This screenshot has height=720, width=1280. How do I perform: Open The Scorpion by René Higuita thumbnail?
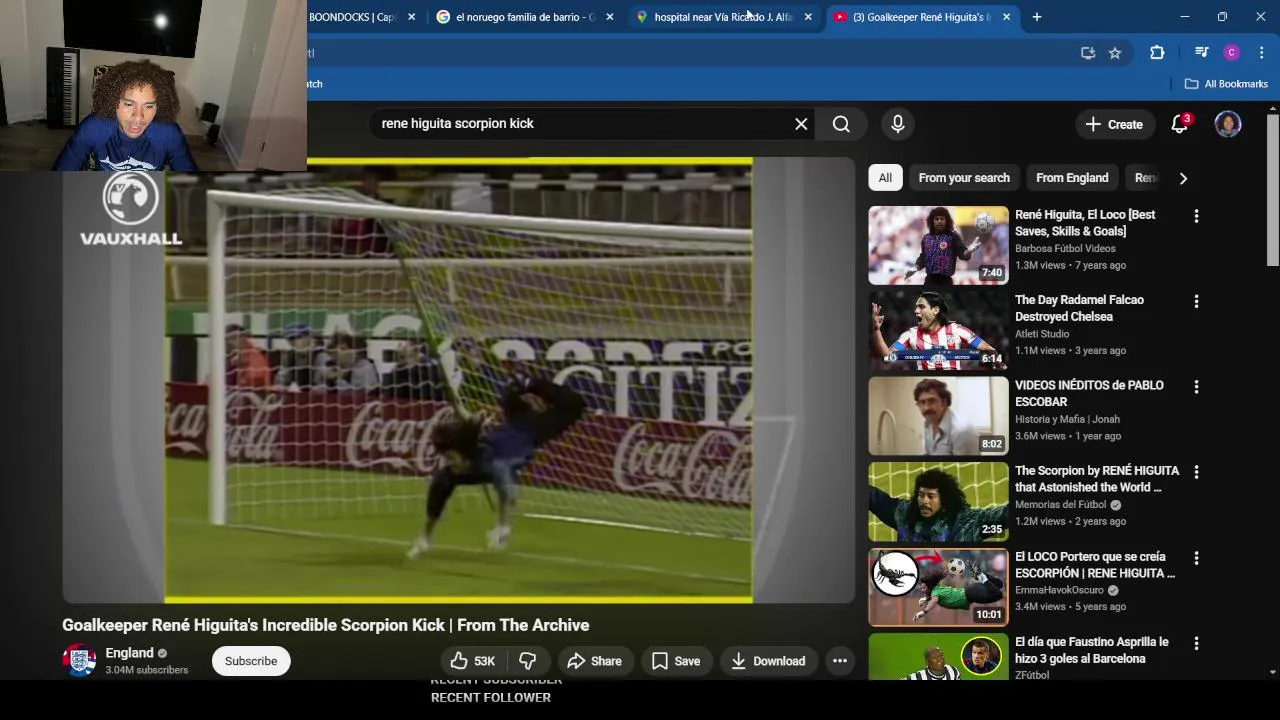938,502
